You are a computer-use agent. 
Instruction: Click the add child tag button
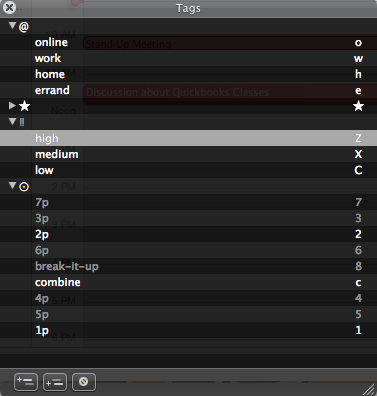55,382
